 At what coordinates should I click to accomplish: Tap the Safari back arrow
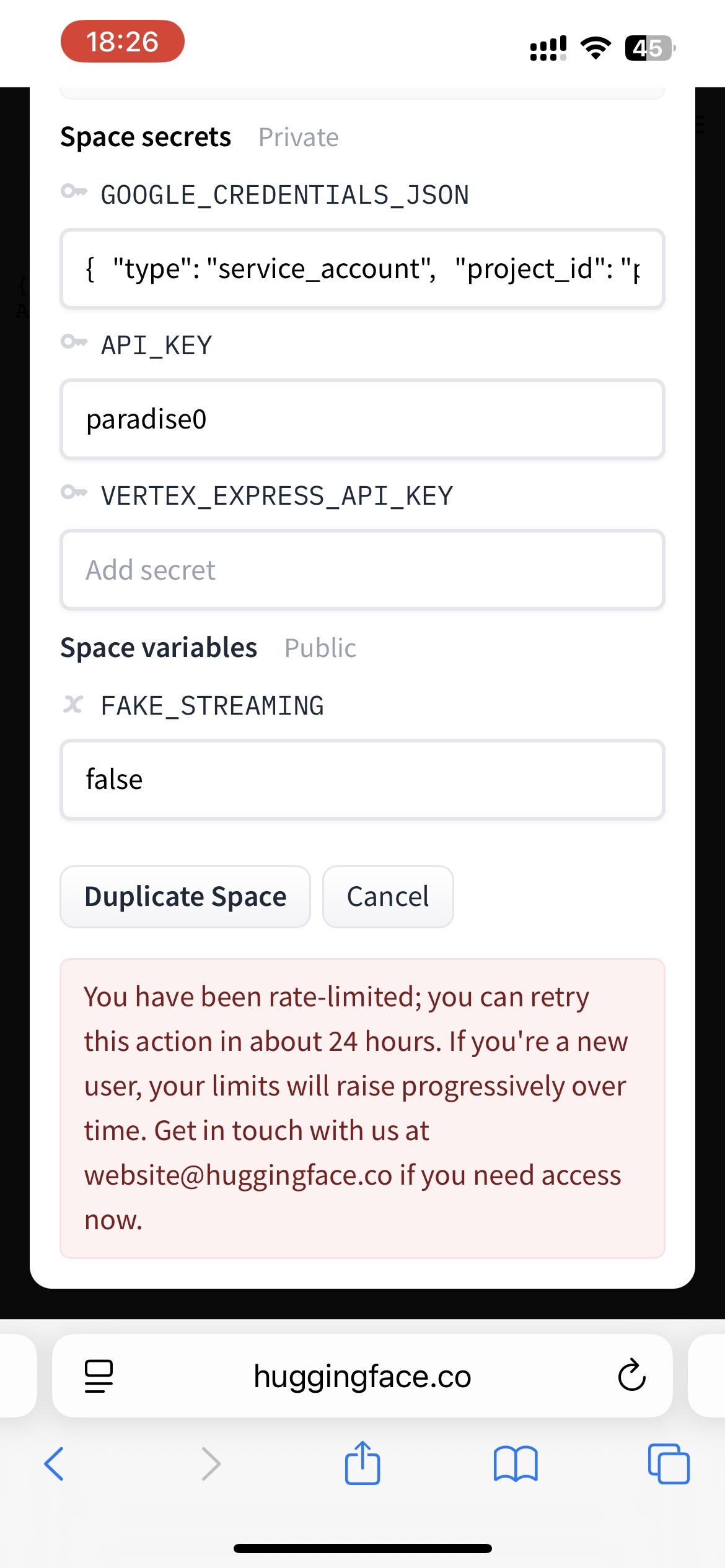tap(54, 1464)
